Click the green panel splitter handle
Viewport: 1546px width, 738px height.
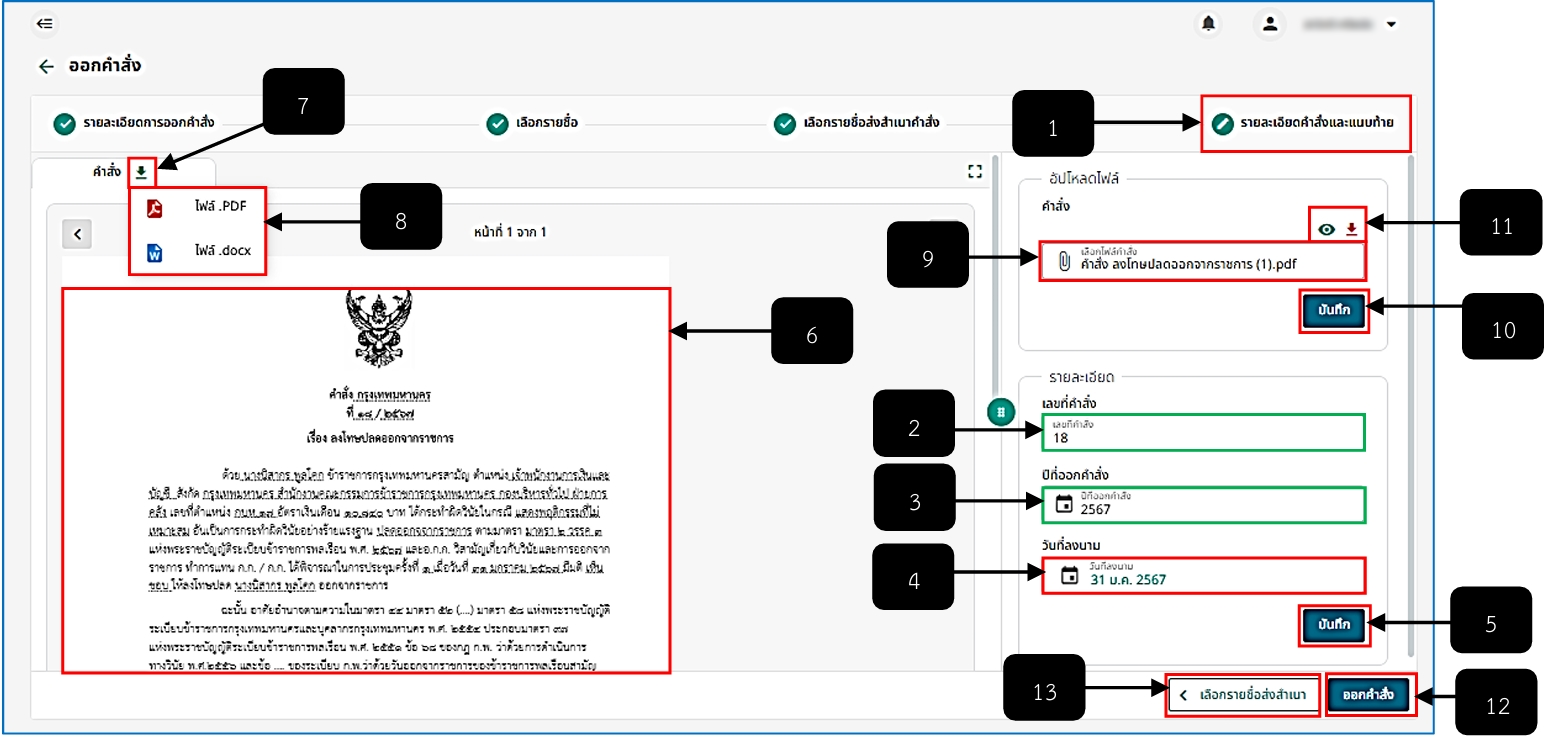[x=1001, y=412]
